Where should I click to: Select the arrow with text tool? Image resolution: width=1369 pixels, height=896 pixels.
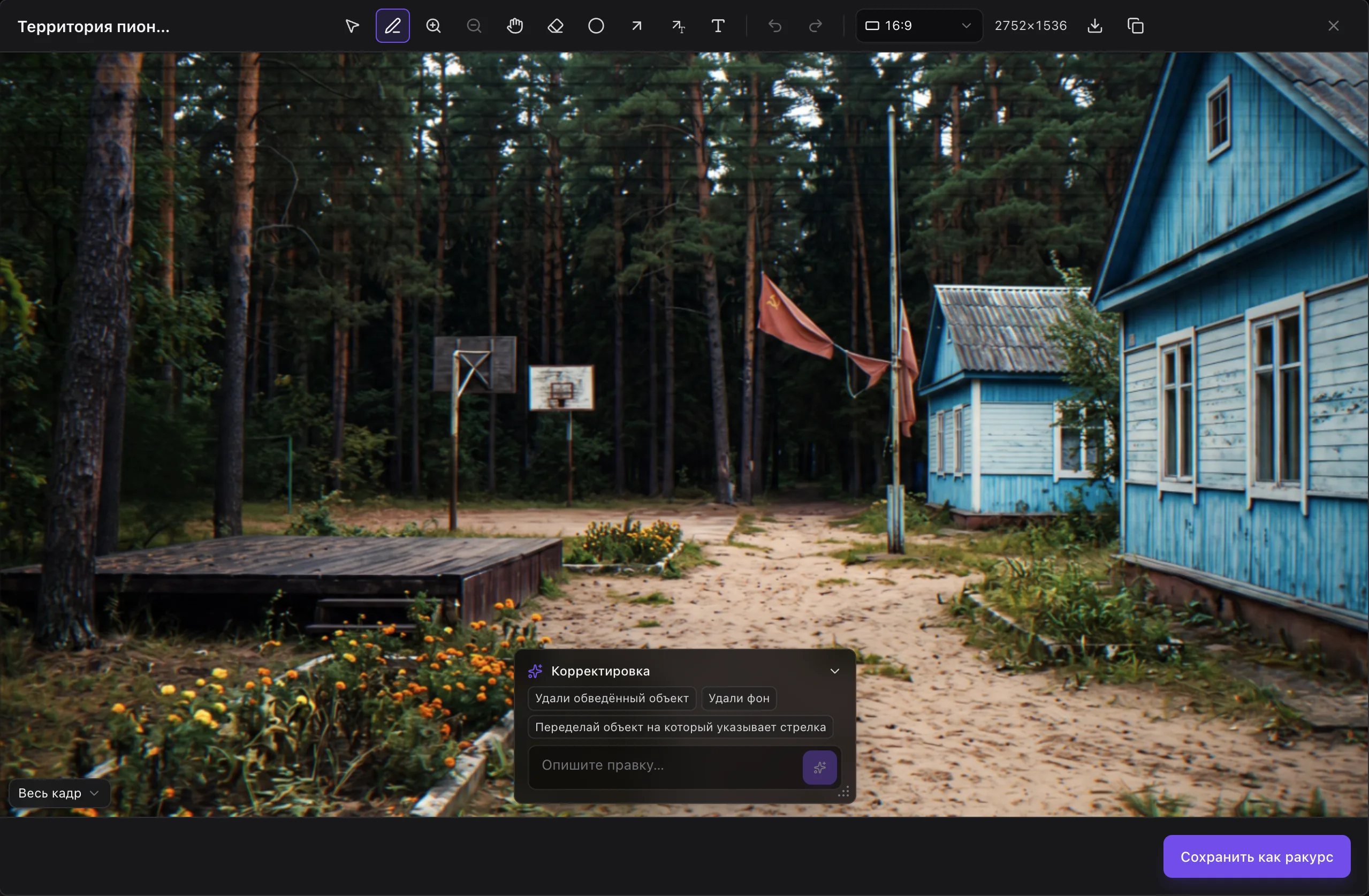pyautogui.click(x=678, y=26)
